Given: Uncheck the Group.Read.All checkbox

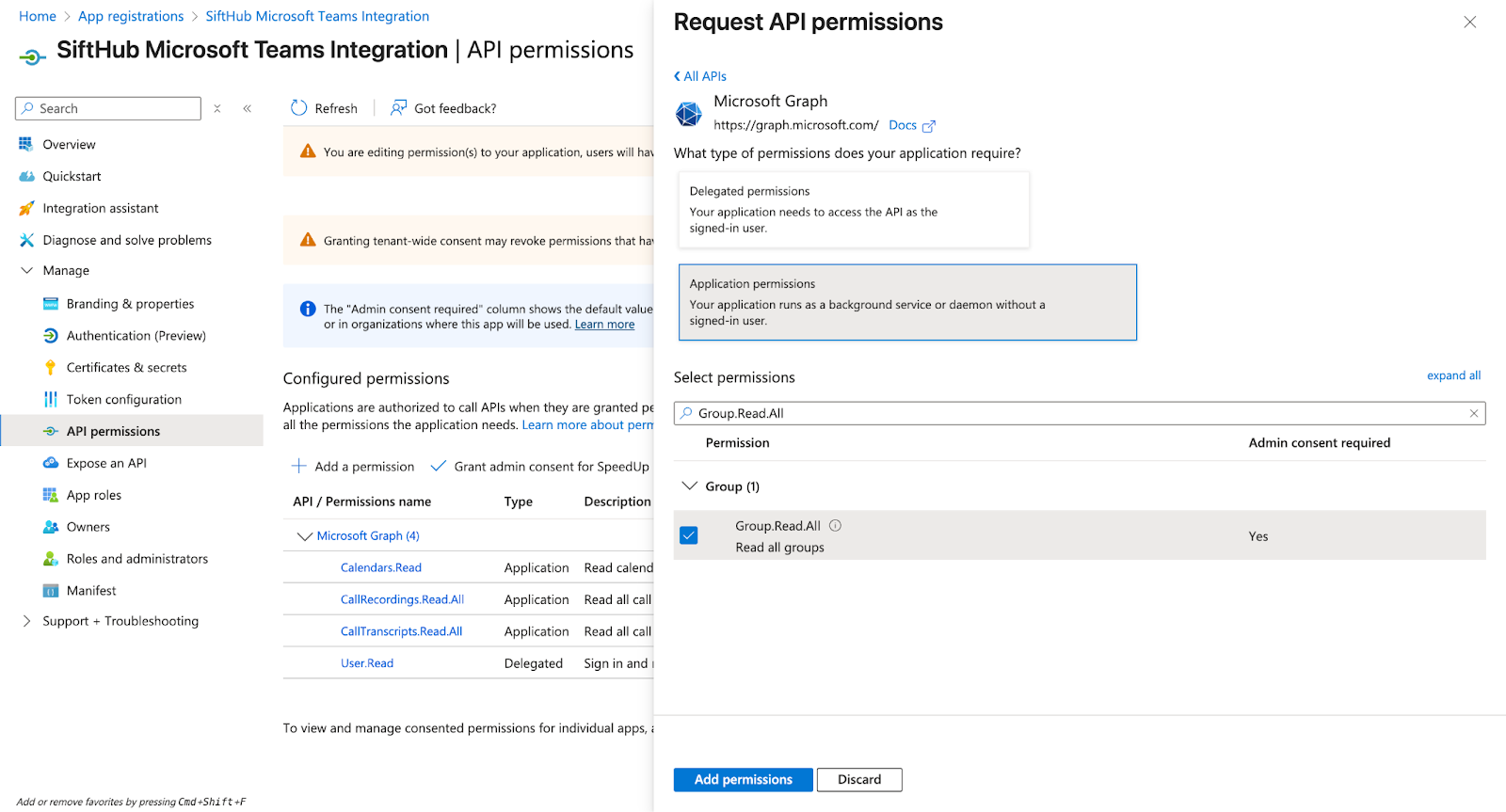Looking at the screenshot, I should coord(689,535).
